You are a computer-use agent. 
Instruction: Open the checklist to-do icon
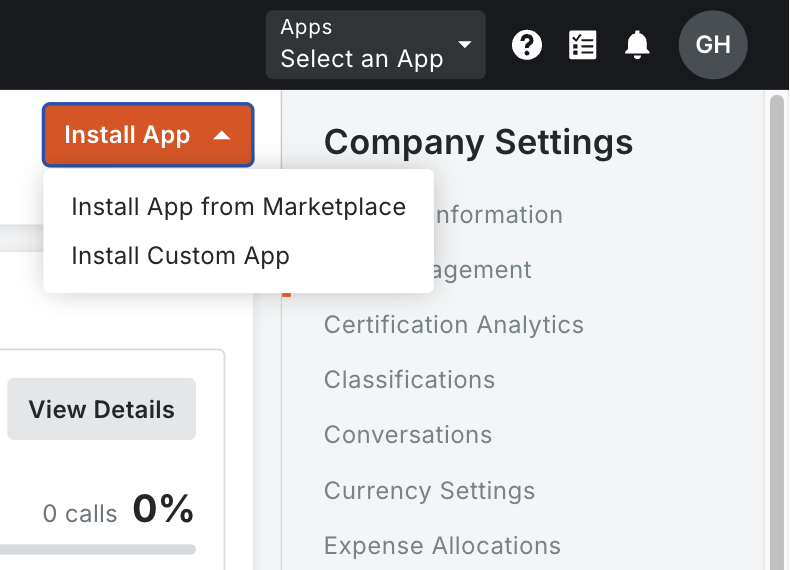[582, 45]
